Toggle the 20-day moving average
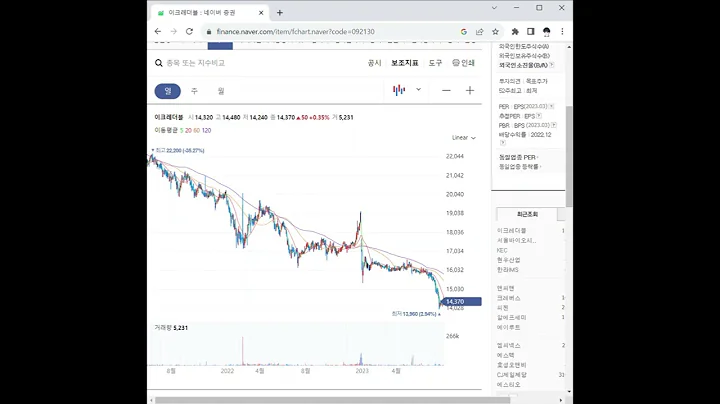720x404 pixels. click(188, 130)
